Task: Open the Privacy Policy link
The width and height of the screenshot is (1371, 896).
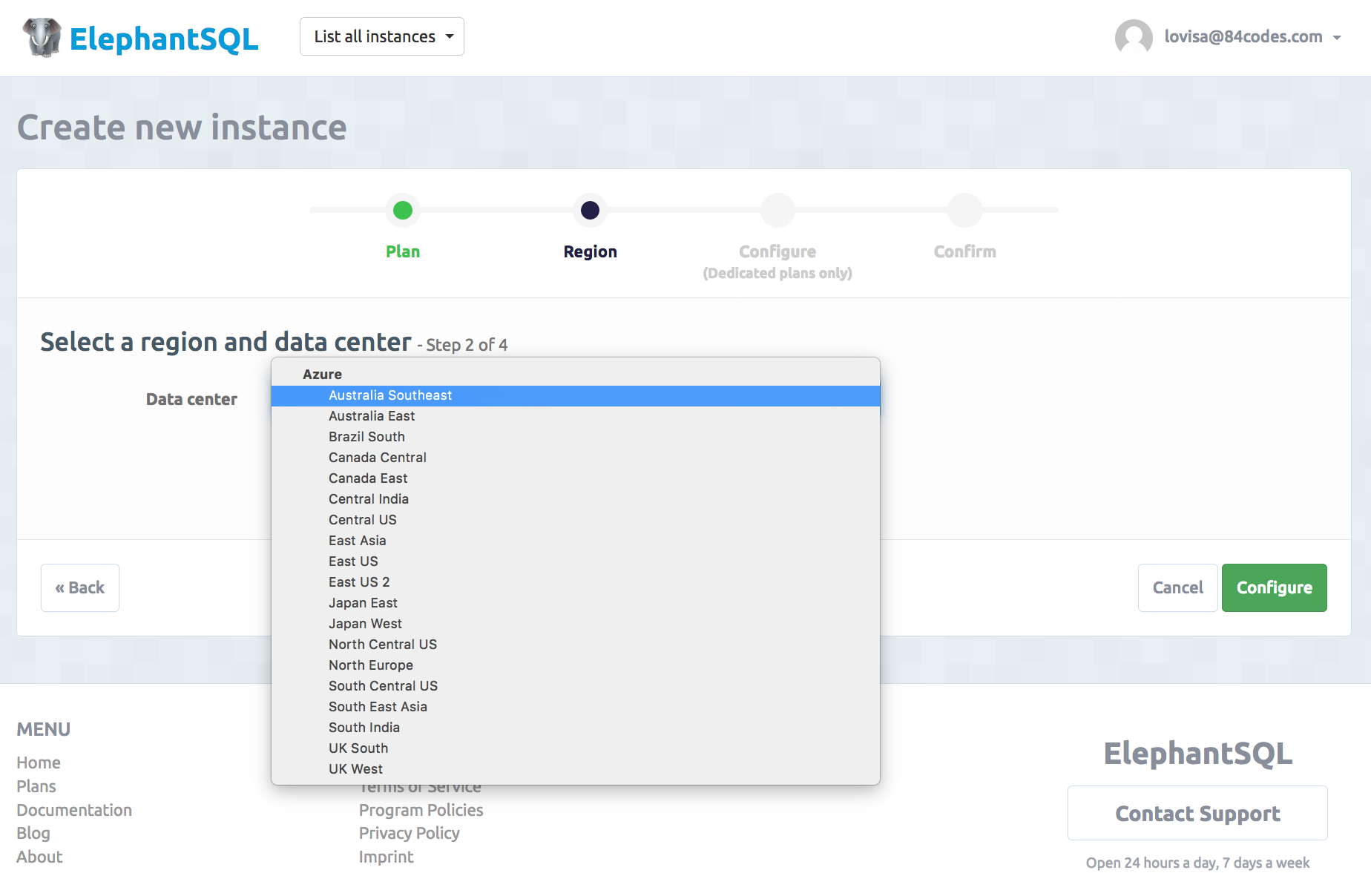Action: tap(409, 833)
